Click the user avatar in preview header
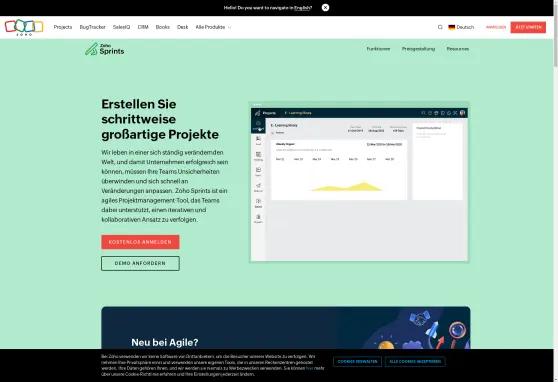 pos(462,113)
